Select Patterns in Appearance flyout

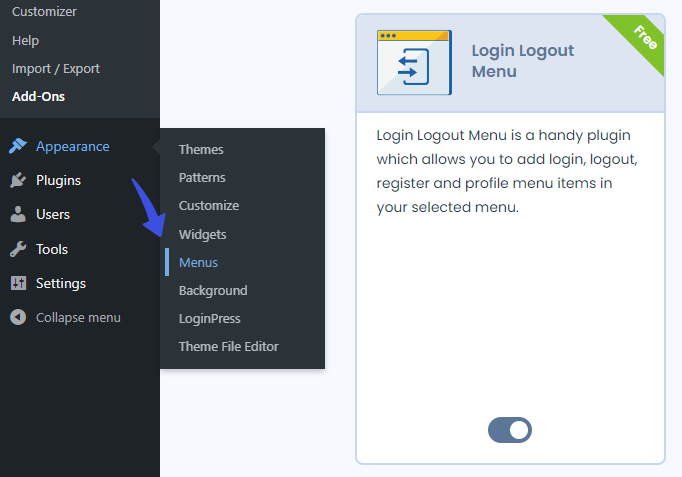click(x=202, y=177)
